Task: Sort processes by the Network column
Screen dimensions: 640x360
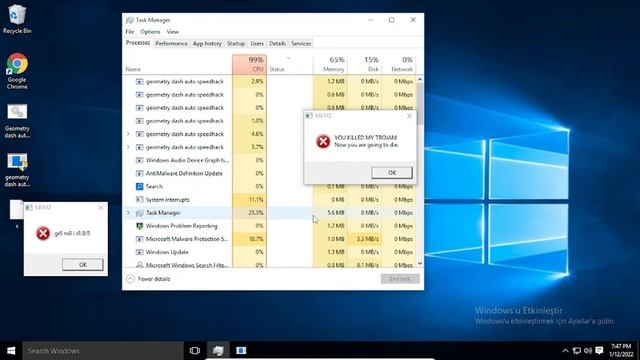Action: point(398,64)
